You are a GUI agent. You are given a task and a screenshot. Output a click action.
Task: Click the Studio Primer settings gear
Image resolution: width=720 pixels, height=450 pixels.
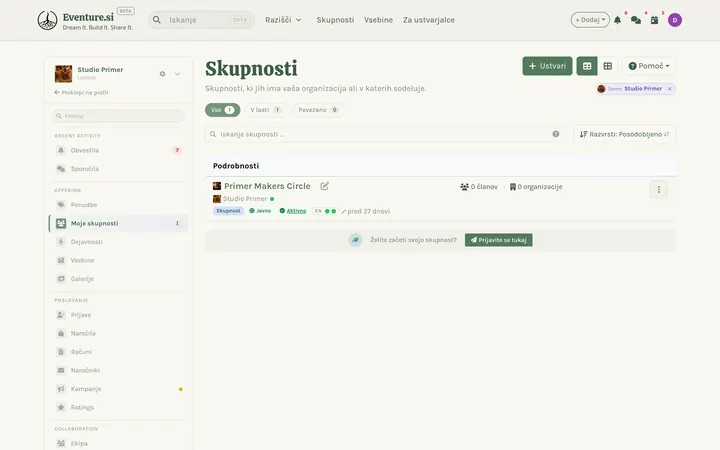pyautogui.click(x=162, y=74)
